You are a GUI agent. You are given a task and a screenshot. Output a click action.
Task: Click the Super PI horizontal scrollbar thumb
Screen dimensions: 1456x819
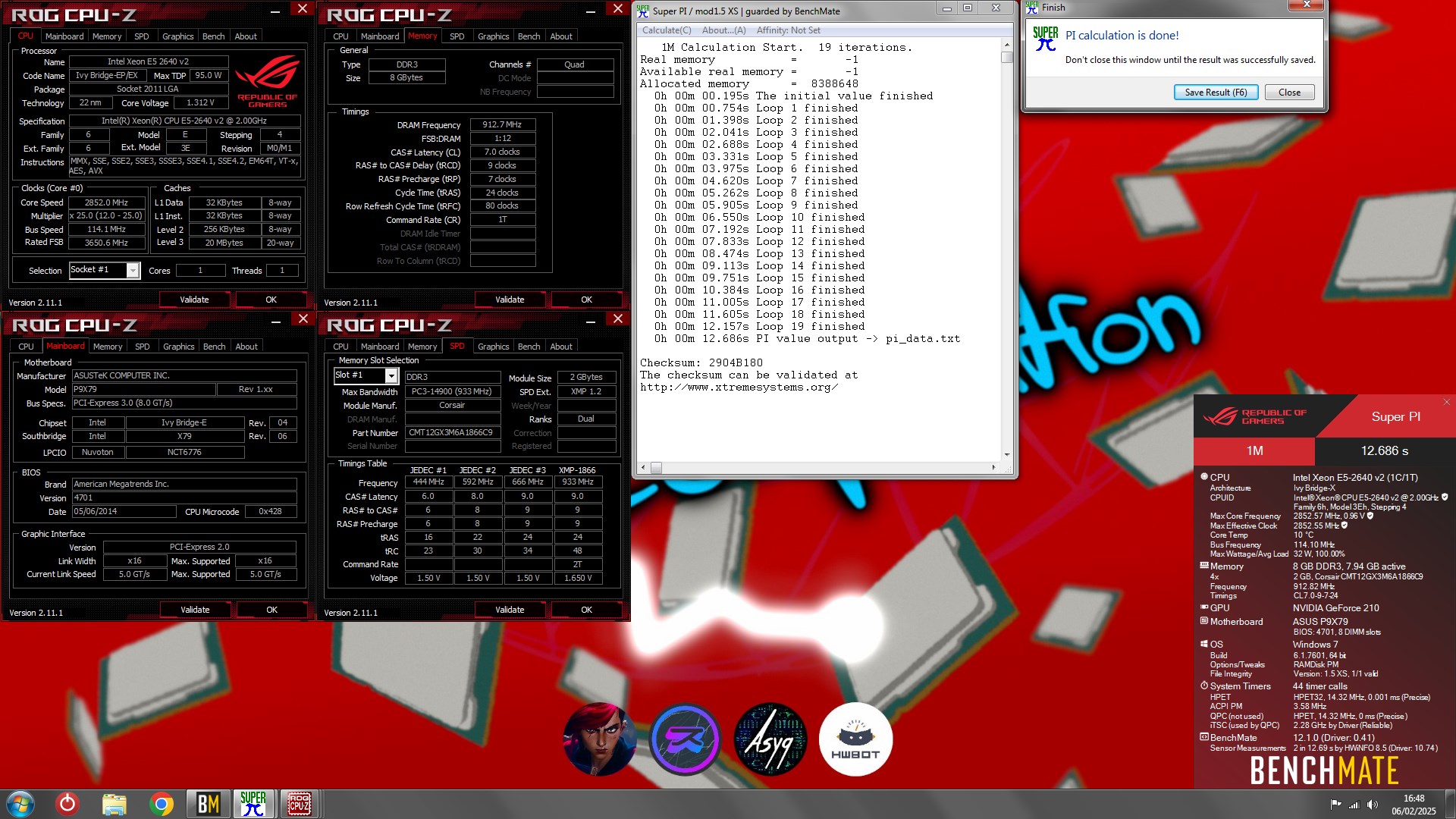656,468
